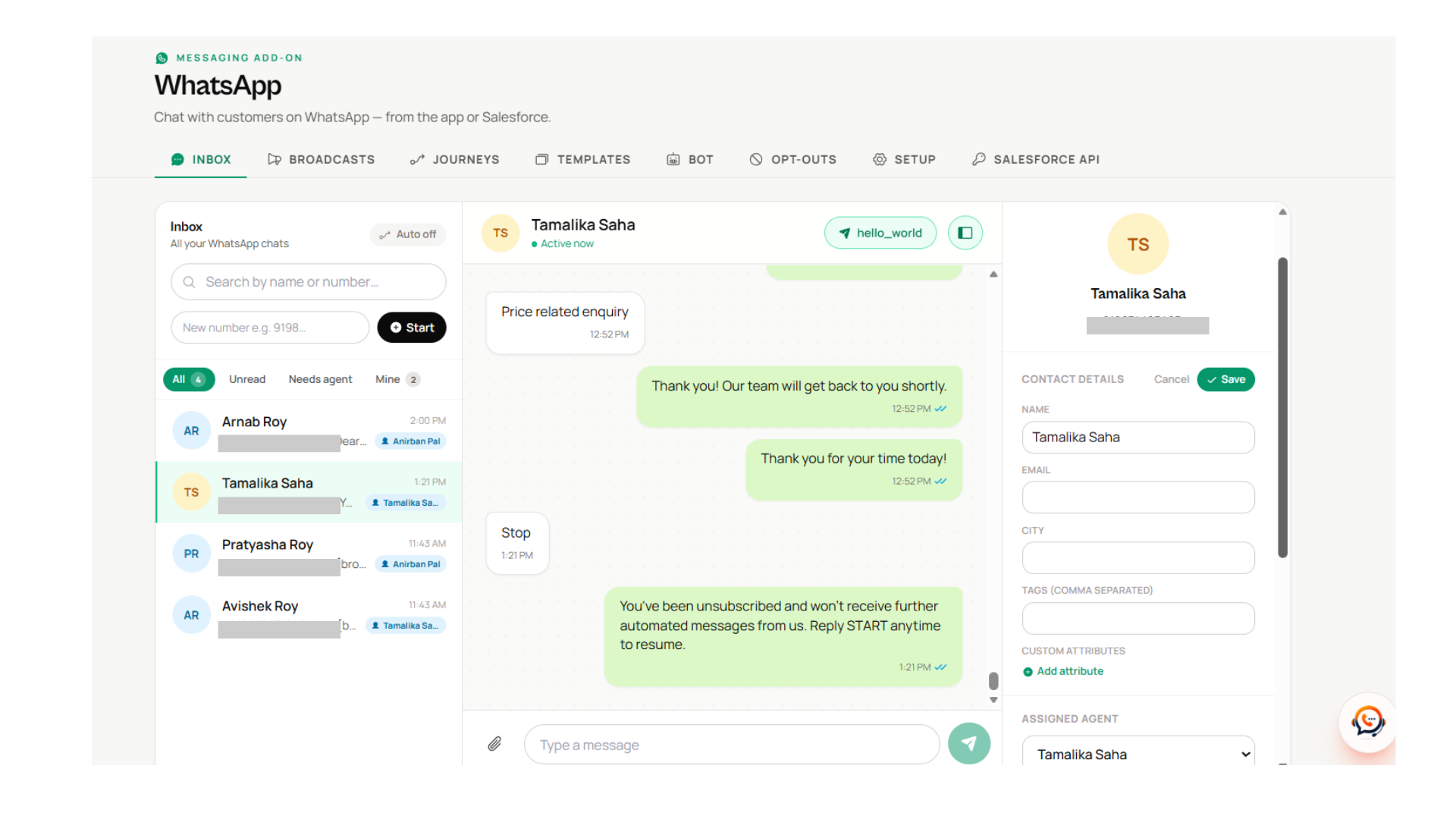Click the plus icon next to Add attribute
Screen dimensions: 1456x819
click(1028, 672)
